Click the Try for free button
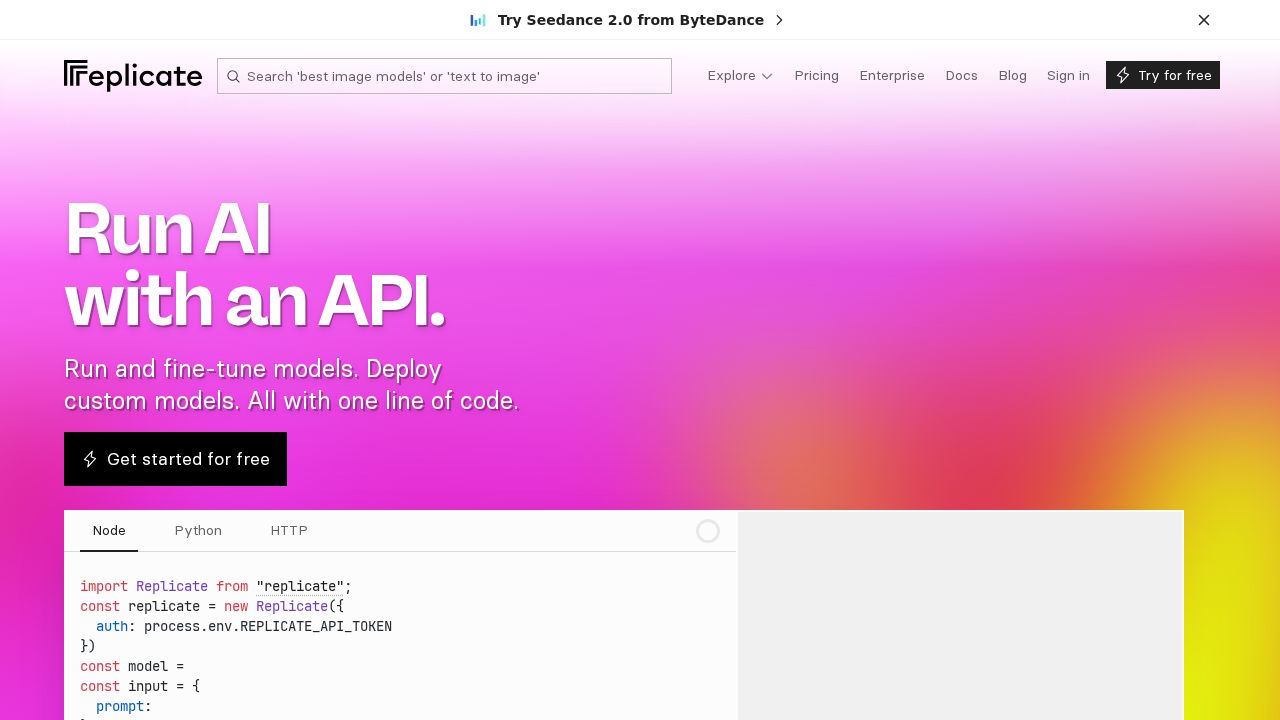The height and width of the screenshot is (720, 1280). 1163,75
